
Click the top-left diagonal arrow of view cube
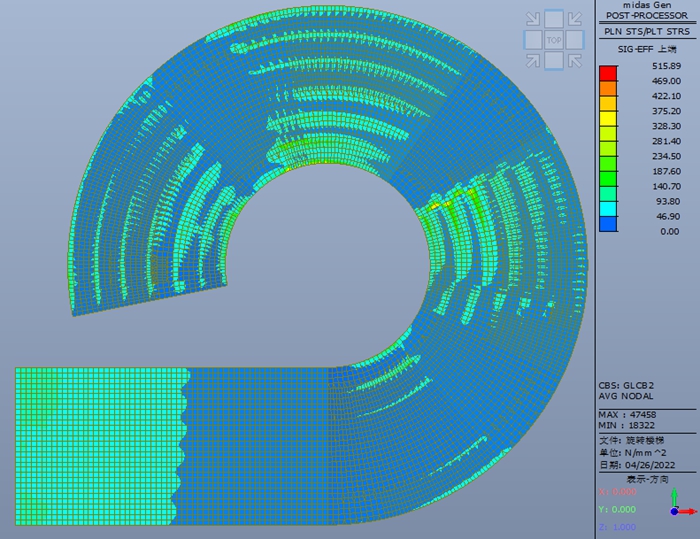coord(534,19)
